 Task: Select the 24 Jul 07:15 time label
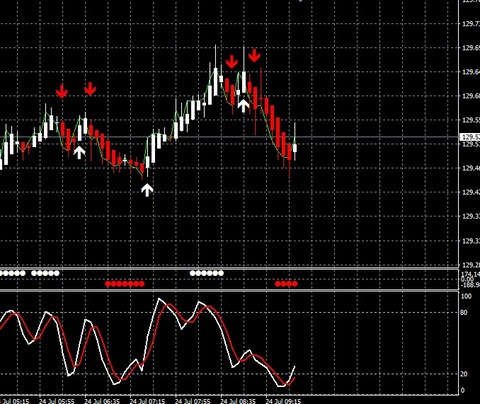pyautogui.click(x=147, y=401)
